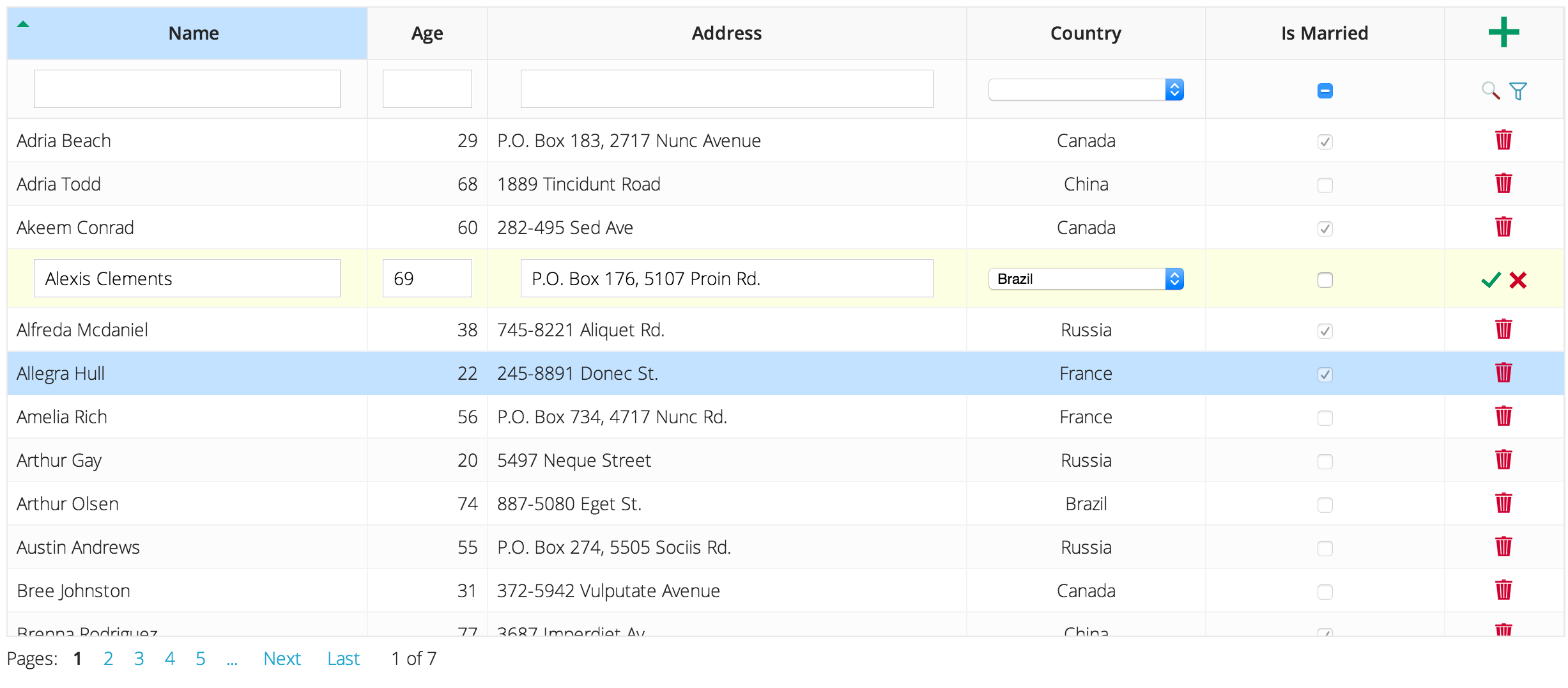Click the trash icon on the Allegra Hull row

pos(1503,373)
